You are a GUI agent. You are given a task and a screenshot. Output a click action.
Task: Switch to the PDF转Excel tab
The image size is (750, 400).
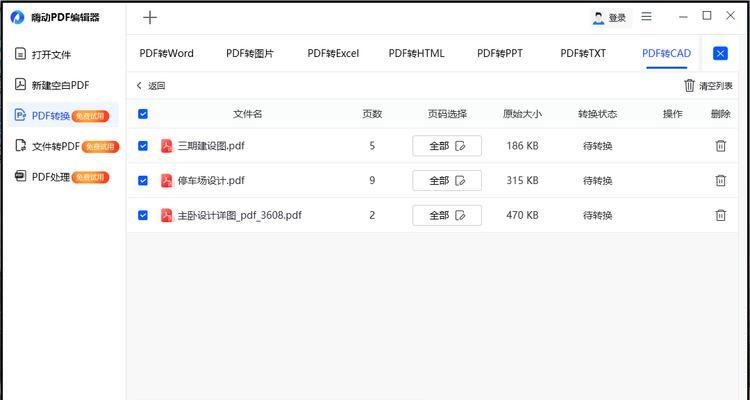(333, 53)
